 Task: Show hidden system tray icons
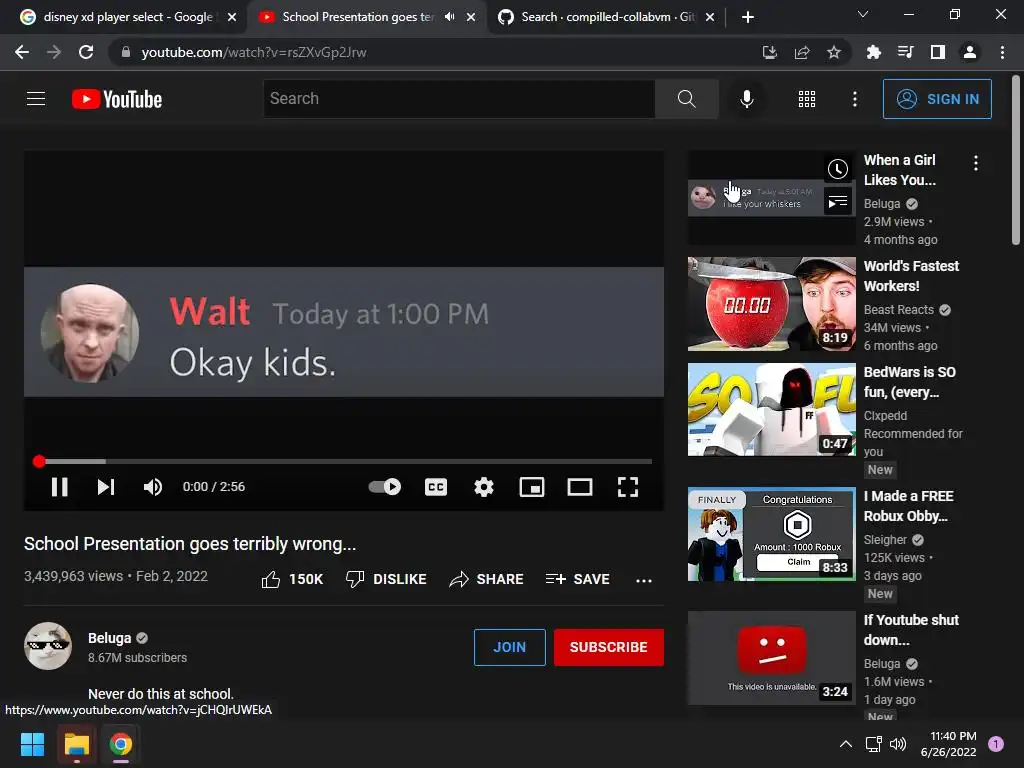click(846, 744)
